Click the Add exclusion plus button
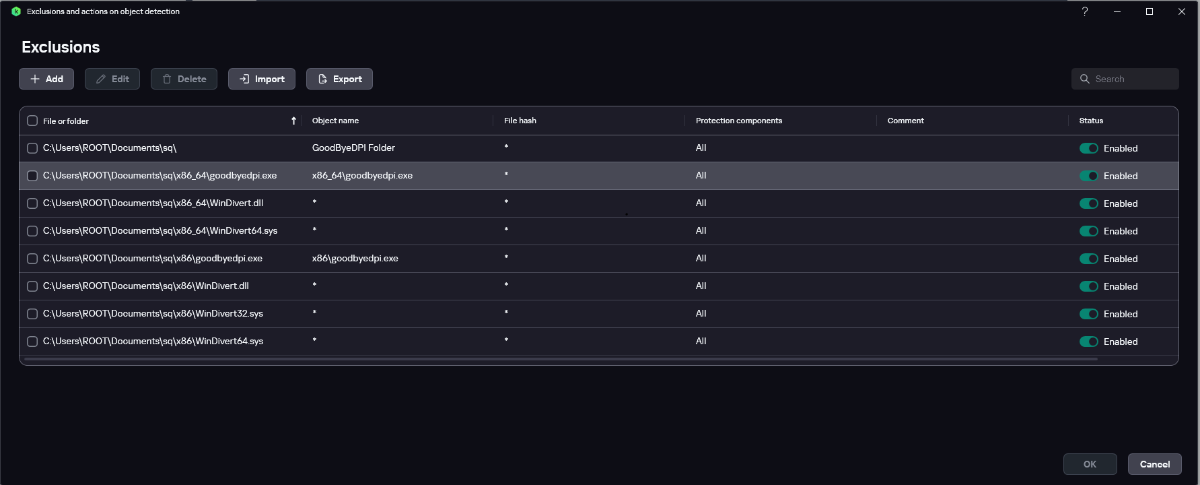 (46, 79)
